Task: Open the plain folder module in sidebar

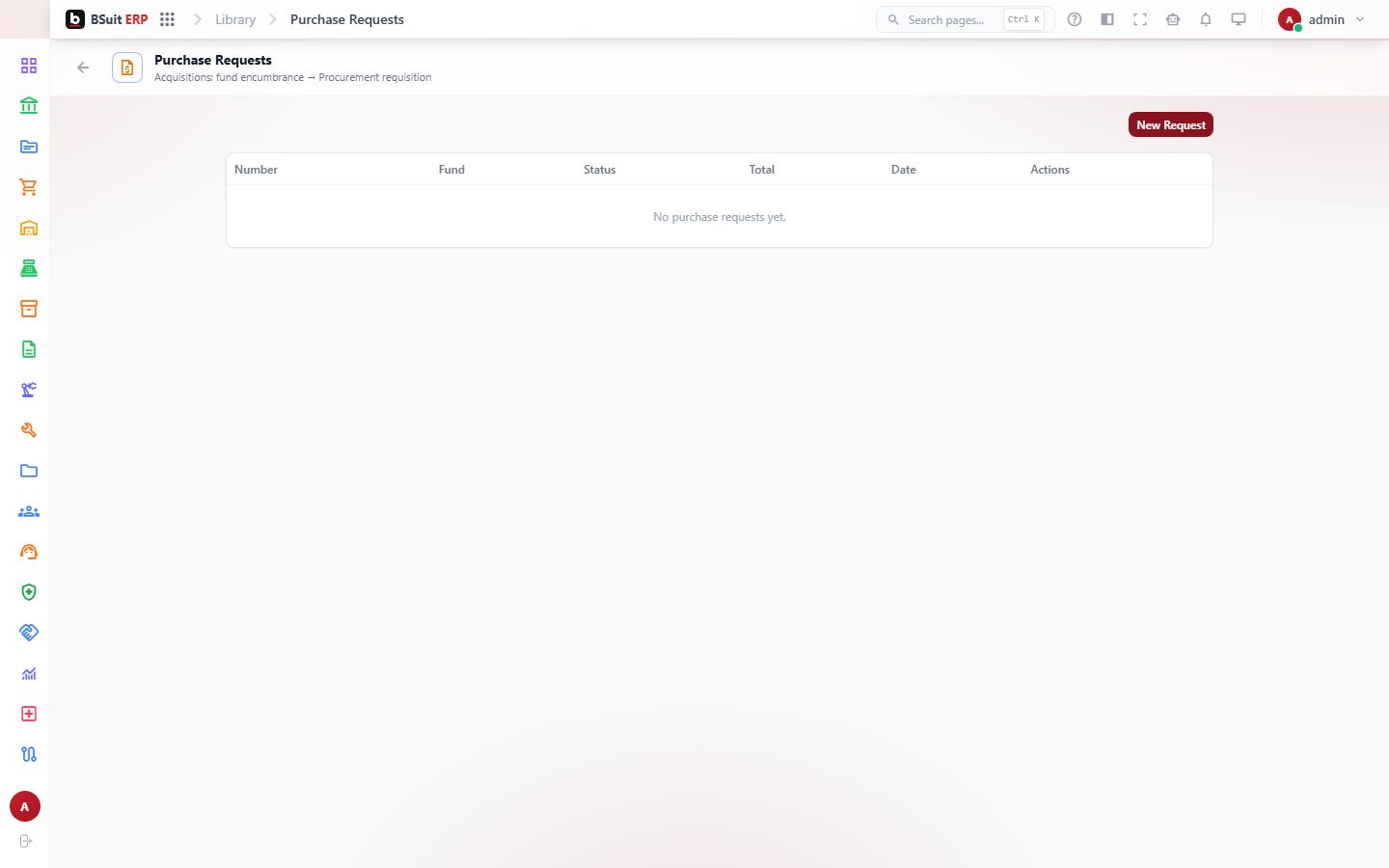Action: click(29, 471)
